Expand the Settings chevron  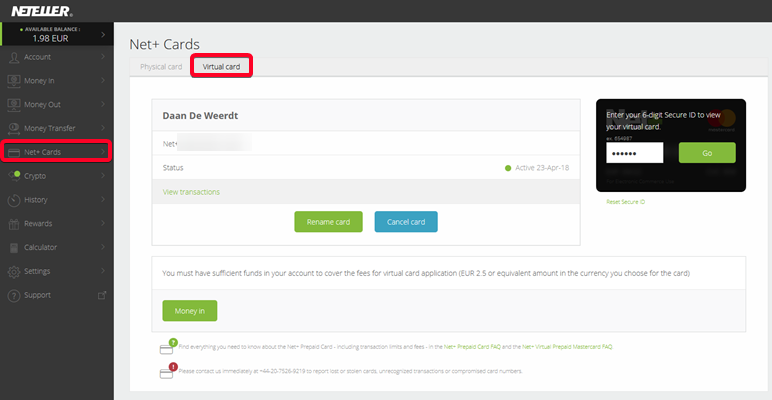click(x=103, y=271)
